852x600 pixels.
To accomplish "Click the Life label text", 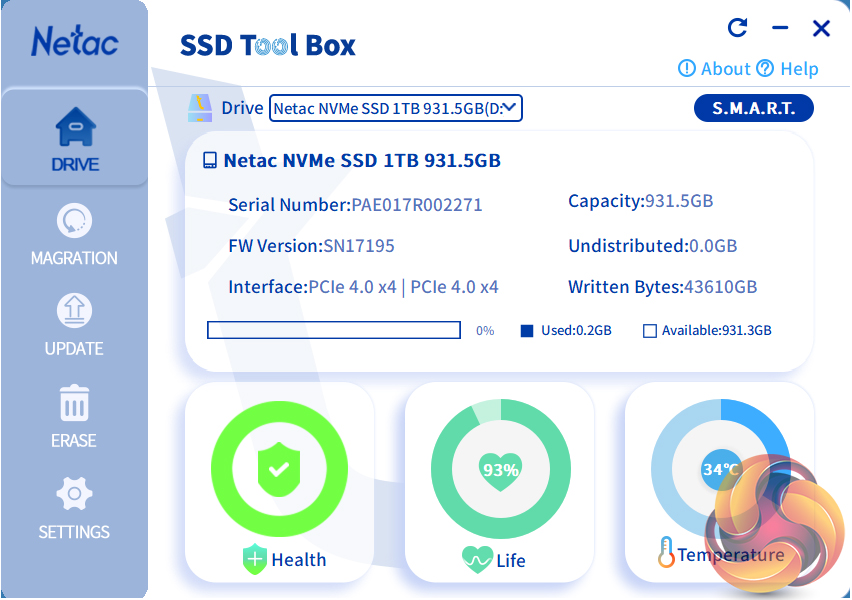I will click(x=511, y=561).
